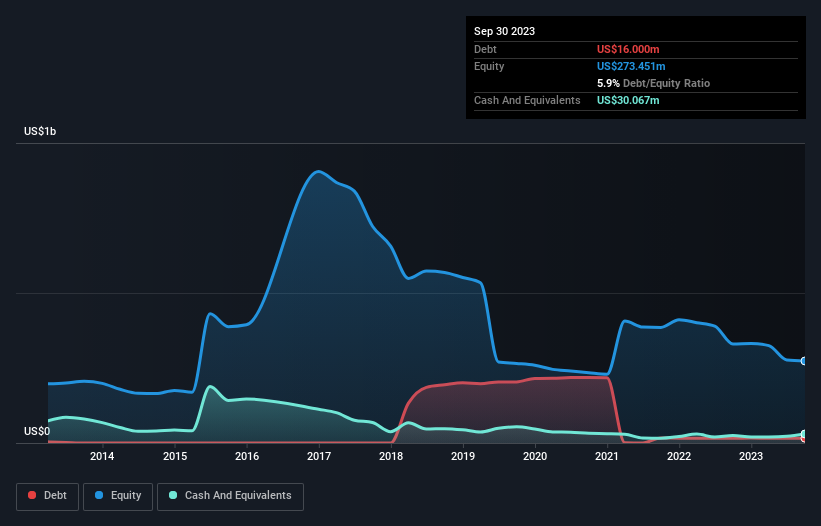Click the blue Equity legend dot

point(99,495)
